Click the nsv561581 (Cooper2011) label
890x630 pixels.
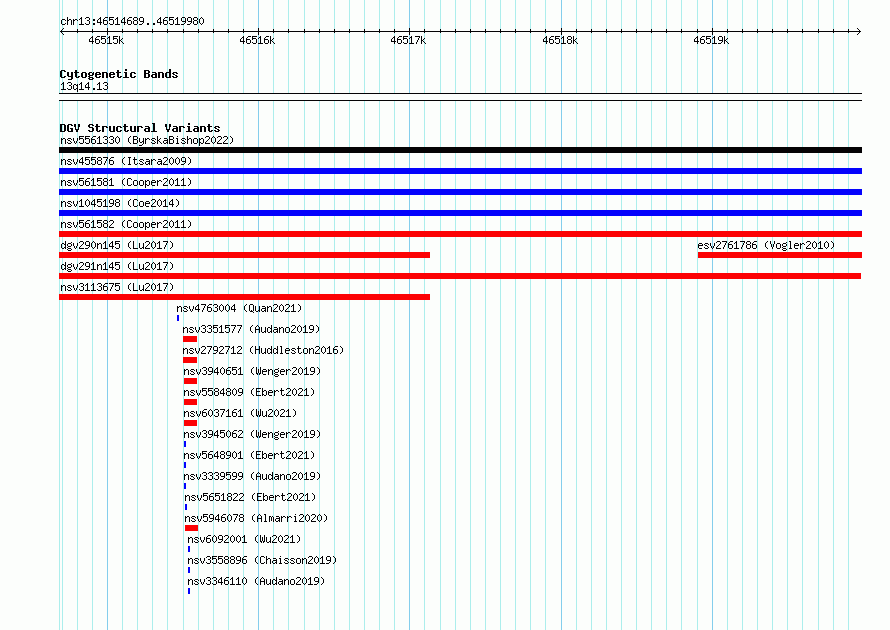point(126,182)
